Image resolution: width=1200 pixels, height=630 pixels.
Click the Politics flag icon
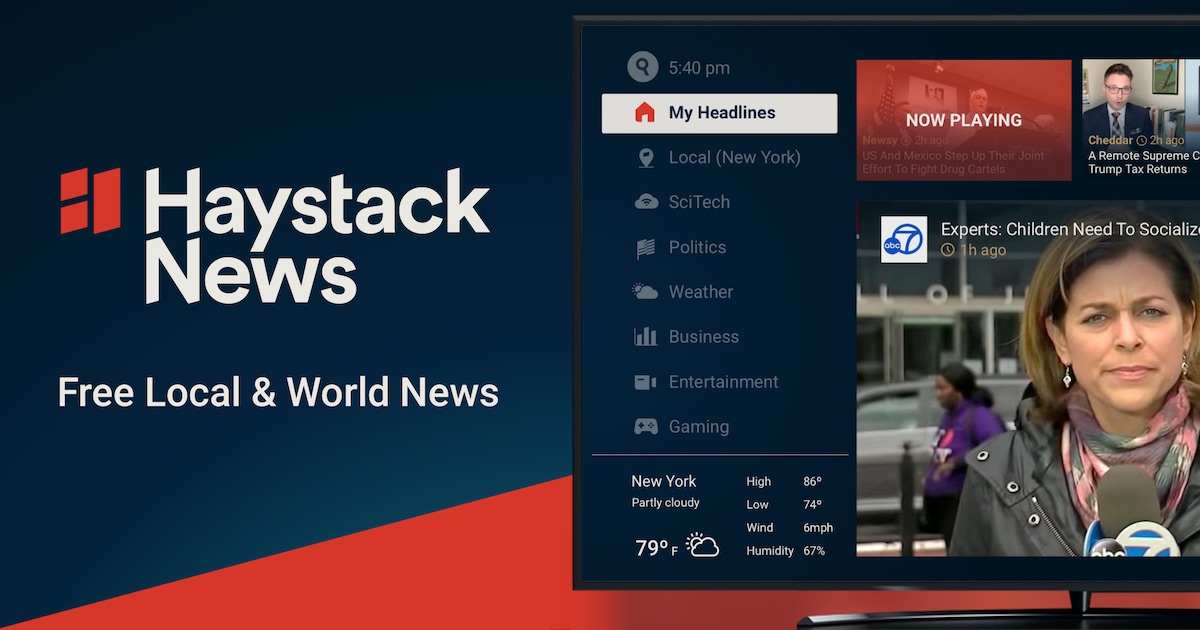point(646,248)
